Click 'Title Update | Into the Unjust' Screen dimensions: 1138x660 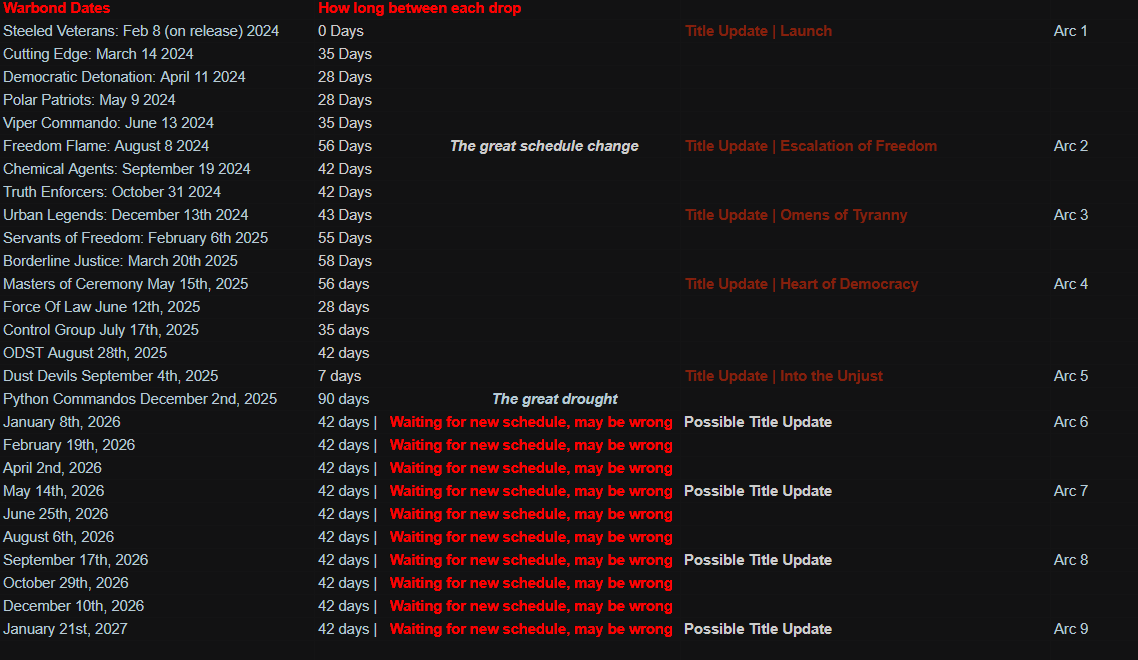[784, 376]
